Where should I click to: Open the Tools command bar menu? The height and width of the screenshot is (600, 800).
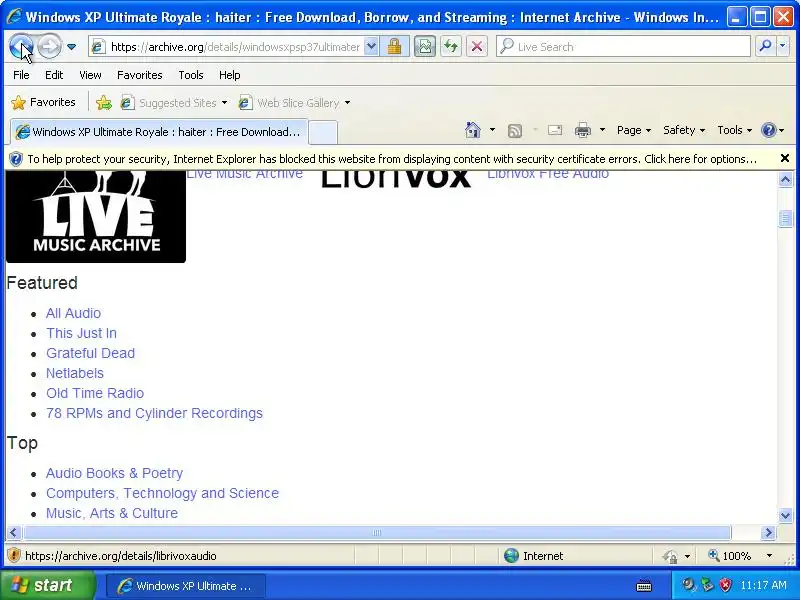734,130
